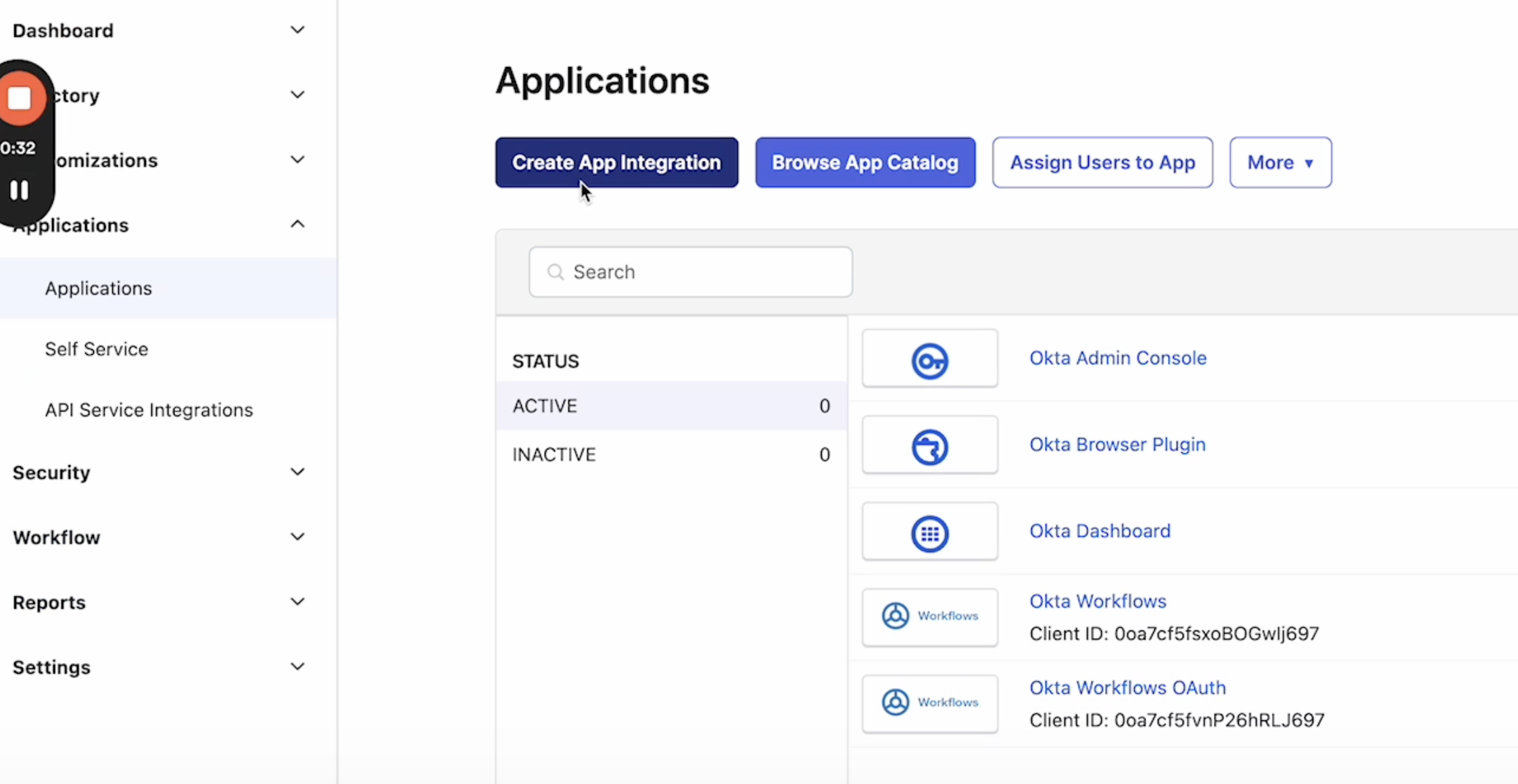This screenshot has height=784, width=1518.
Task: Open the Okta Workflows link
Action: click(x=1098, y=602)
